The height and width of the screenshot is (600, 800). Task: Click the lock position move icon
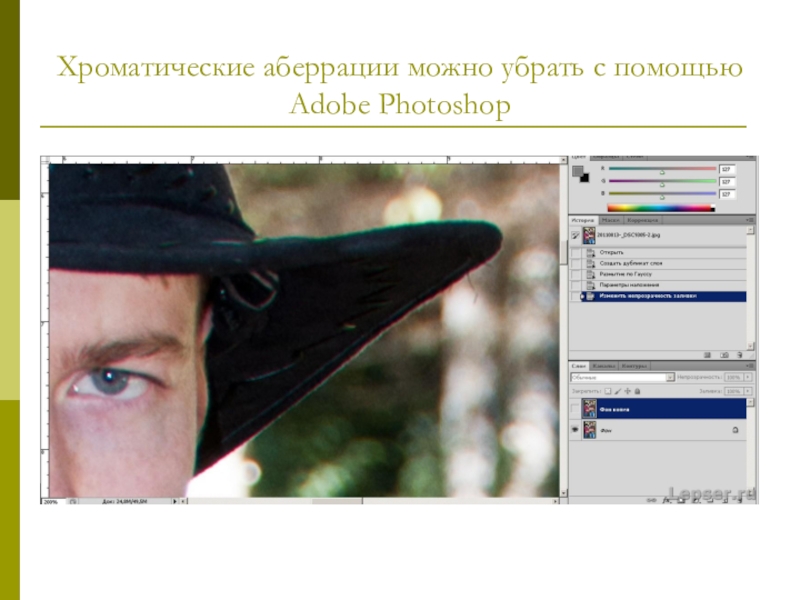627,390
